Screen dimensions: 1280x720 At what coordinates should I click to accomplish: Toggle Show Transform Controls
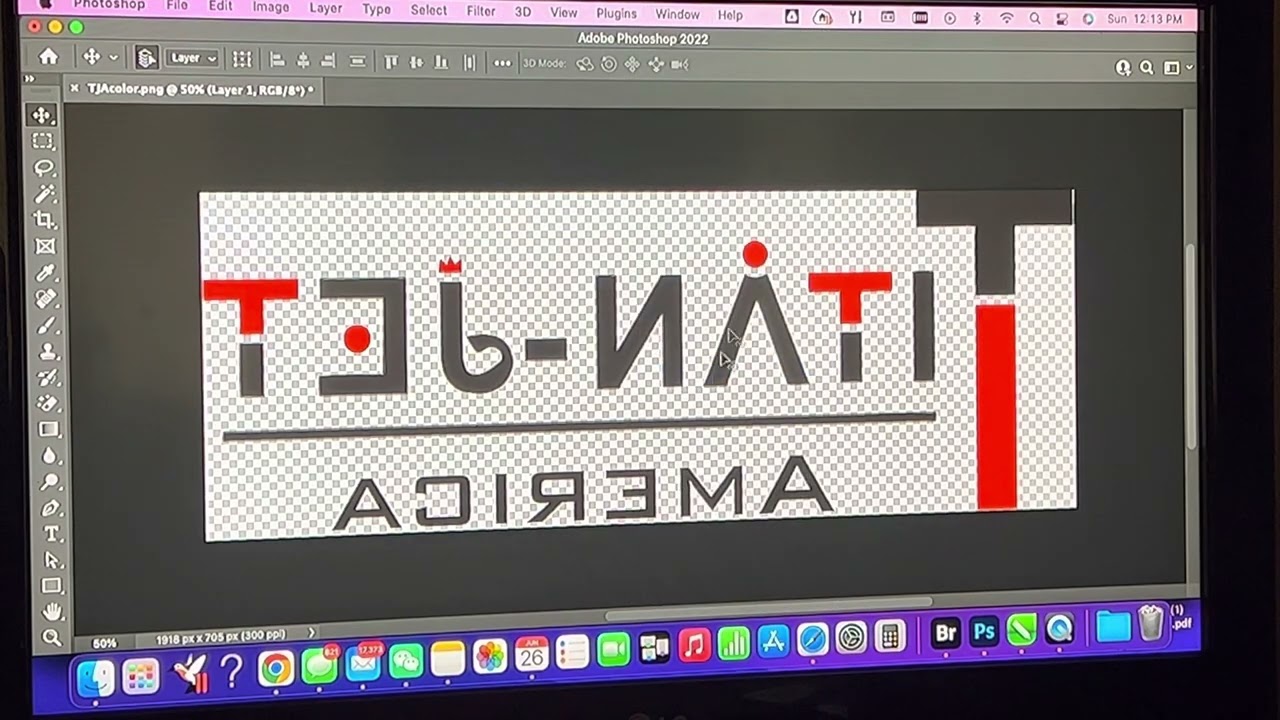[x=242, y=60]
